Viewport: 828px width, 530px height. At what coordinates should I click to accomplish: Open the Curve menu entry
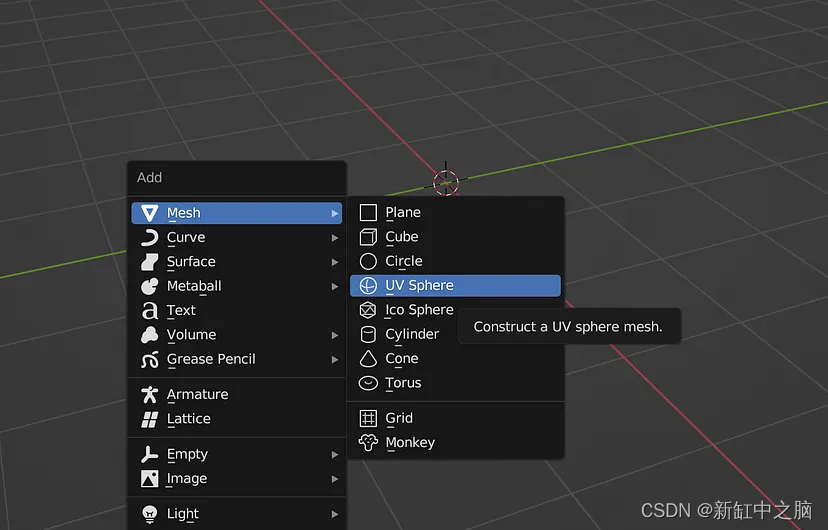[237, 238]
